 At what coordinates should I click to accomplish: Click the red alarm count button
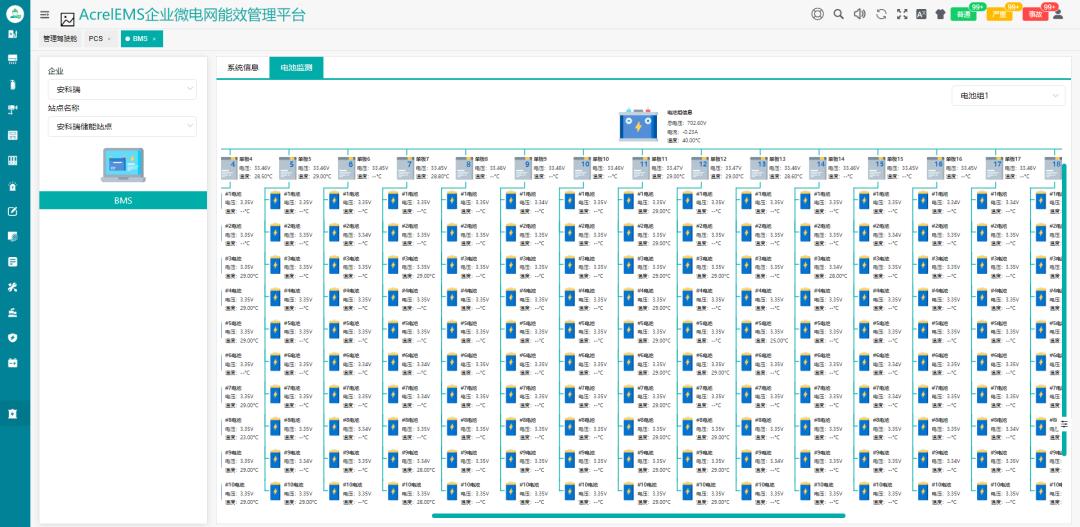click(1035, 14)
